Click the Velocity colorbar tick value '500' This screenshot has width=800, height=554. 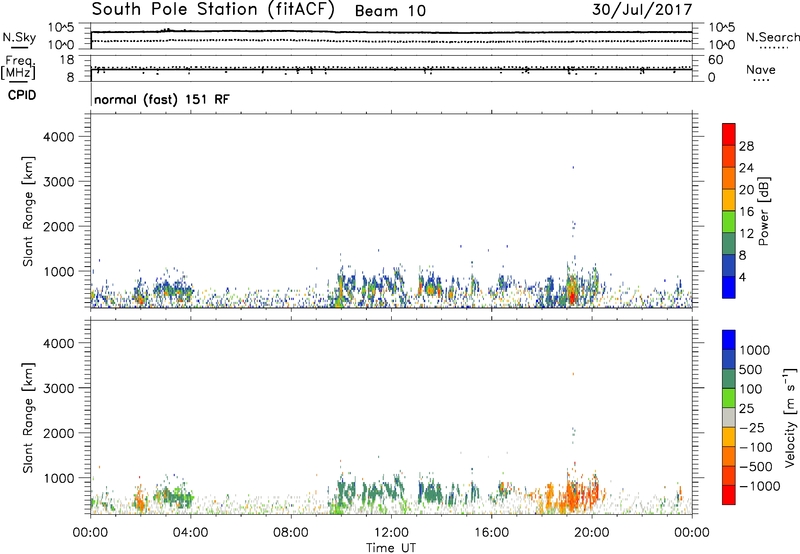(752, 369)
